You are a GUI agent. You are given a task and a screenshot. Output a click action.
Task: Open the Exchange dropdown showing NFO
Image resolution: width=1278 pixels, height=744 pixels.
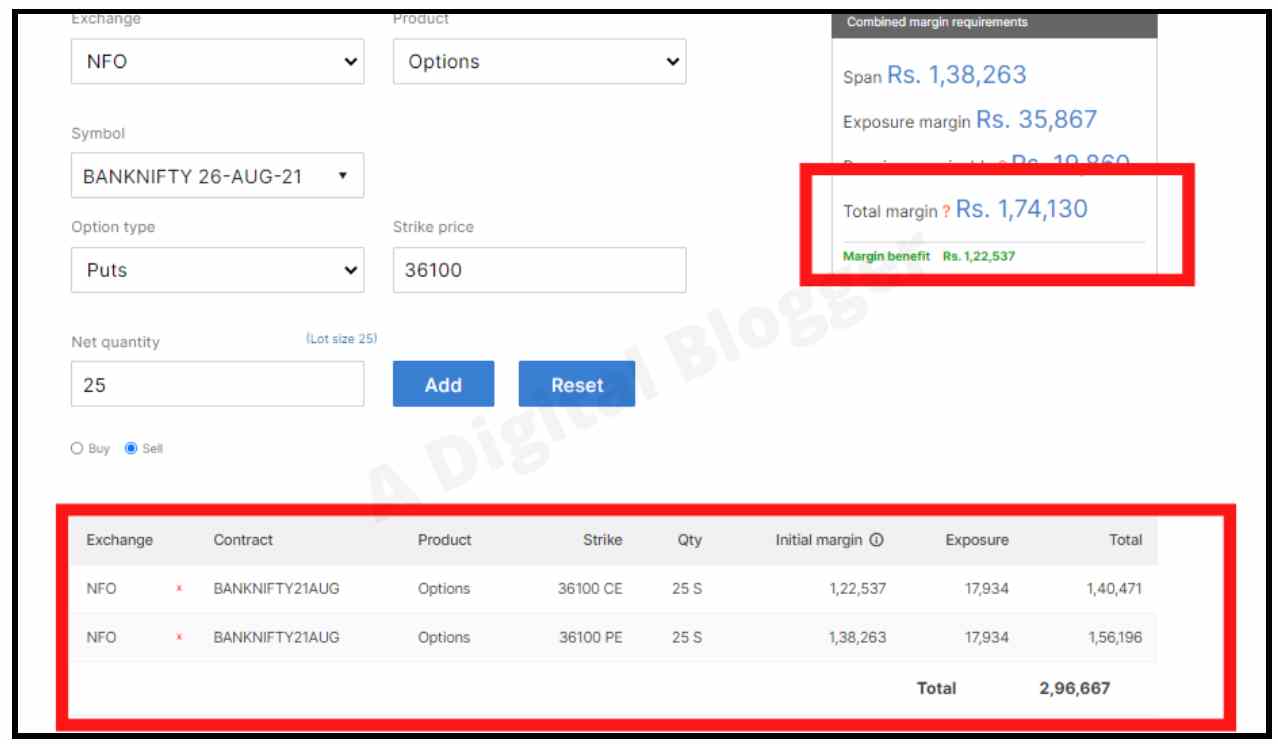tap(217, 62)
